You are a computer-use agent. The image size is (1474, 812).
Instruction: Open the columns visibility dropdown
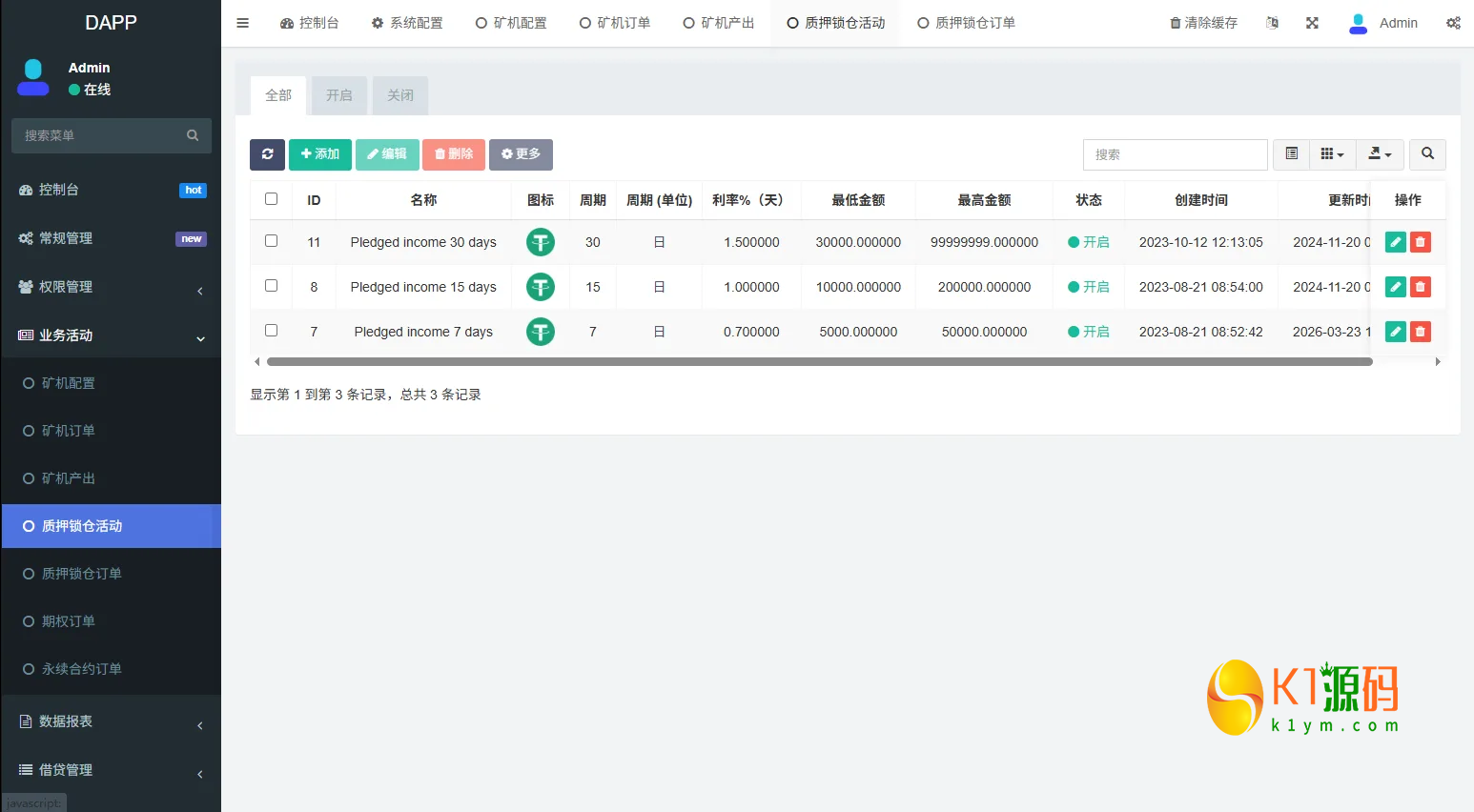click(1332, 154)
